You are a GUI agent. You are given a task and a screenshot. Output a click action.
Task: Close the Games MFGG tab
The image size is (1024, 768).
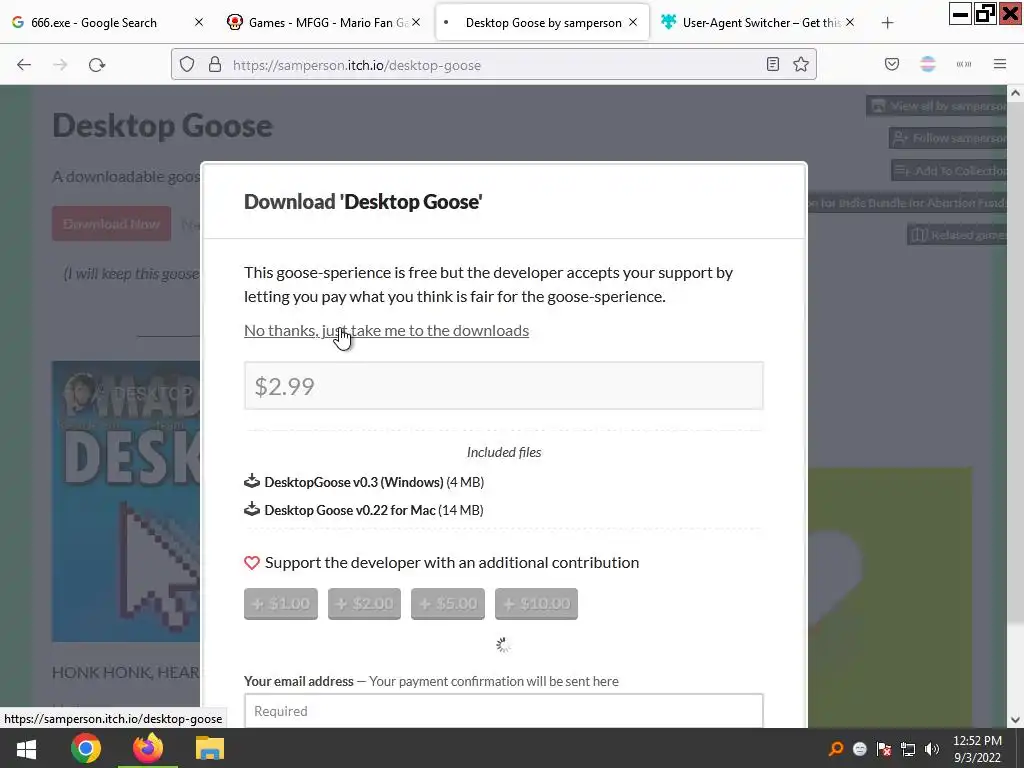point(416,22)
